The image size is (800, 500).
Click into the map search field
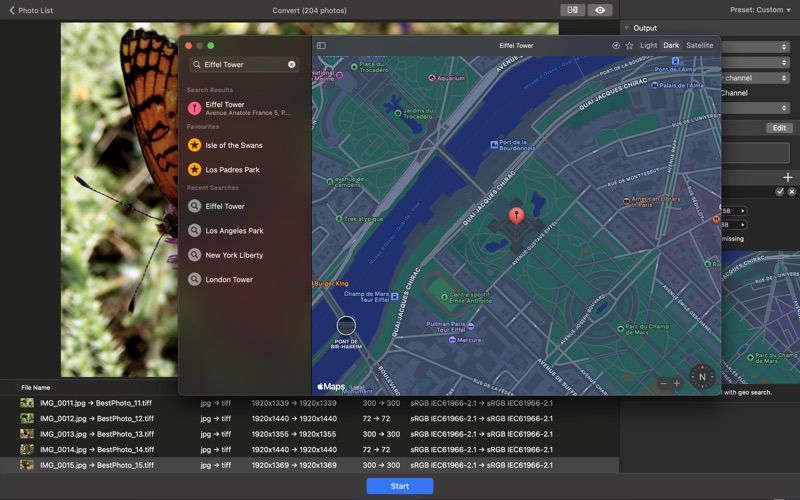[244, 64]
